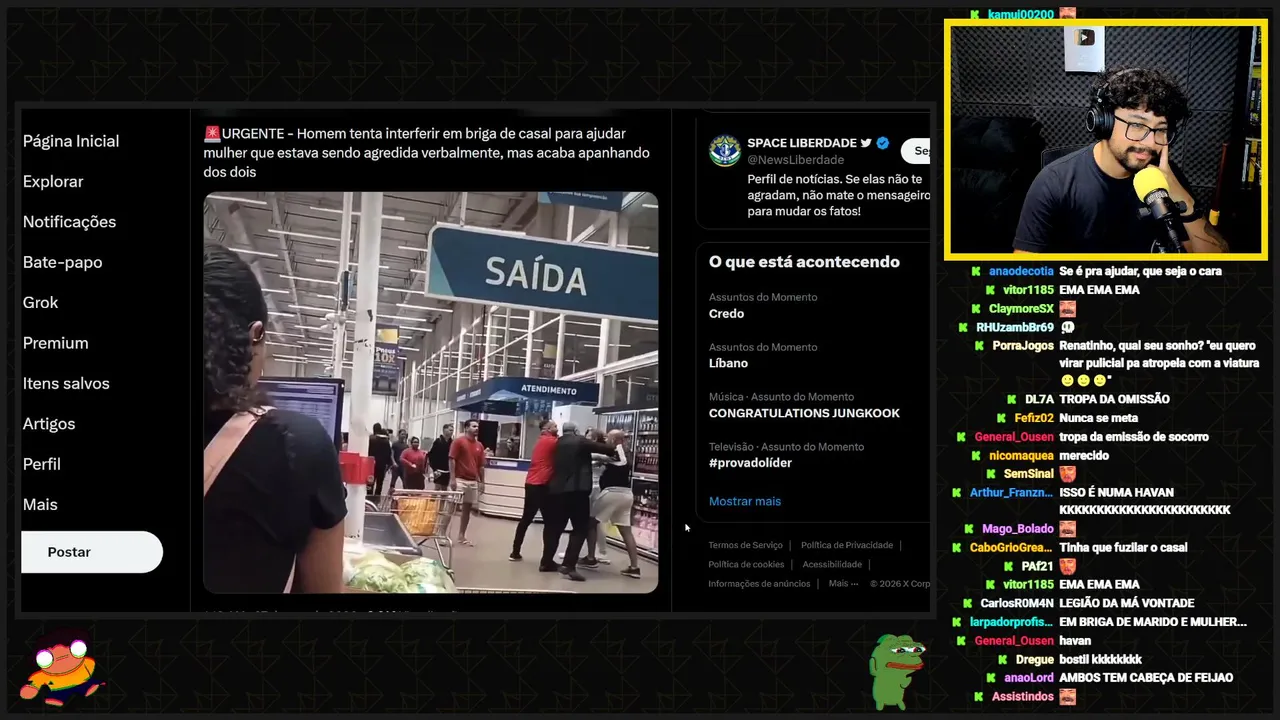Click the emote in Assistindos' message
The height and width of the screenshot is (720, 1280).
[1068, 696]
